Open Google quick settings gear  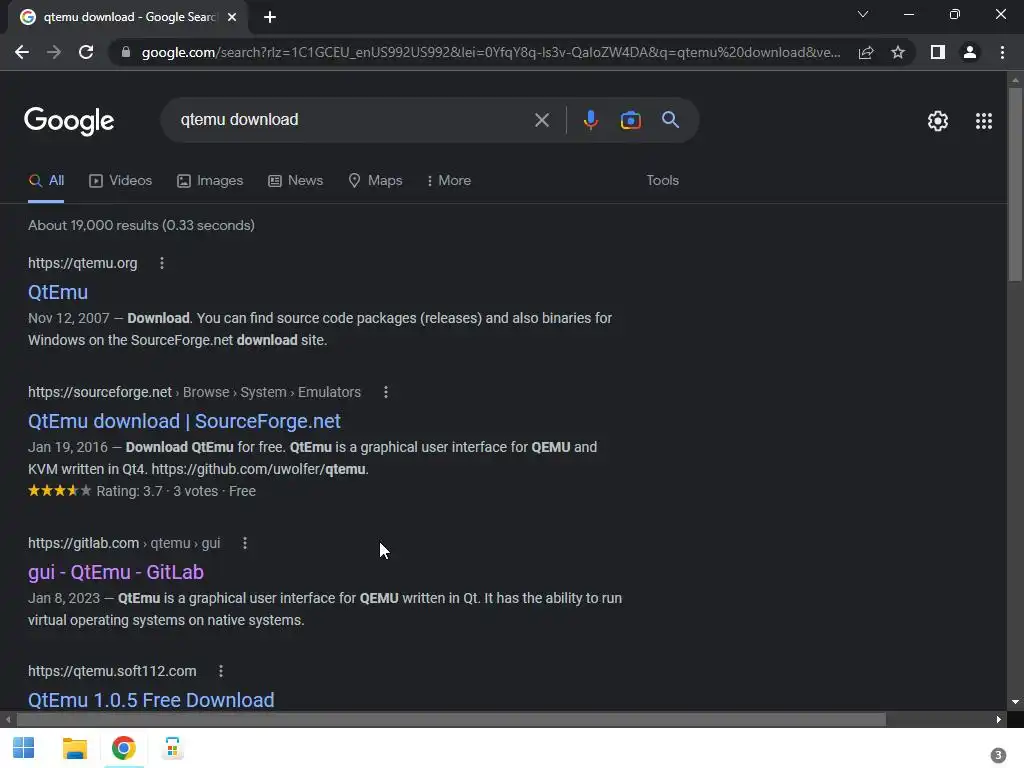[x=938, y=121]
